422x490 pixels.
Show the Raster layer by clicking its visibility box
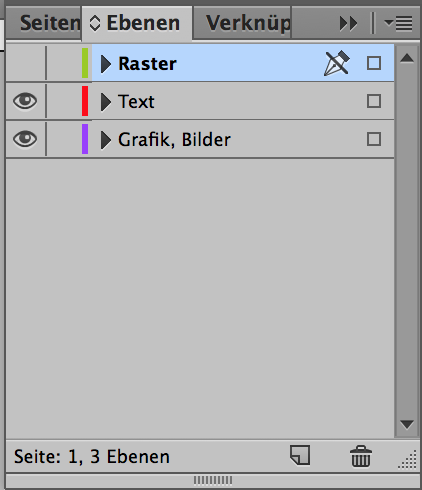pyautogui.click(x=25, y=63)
